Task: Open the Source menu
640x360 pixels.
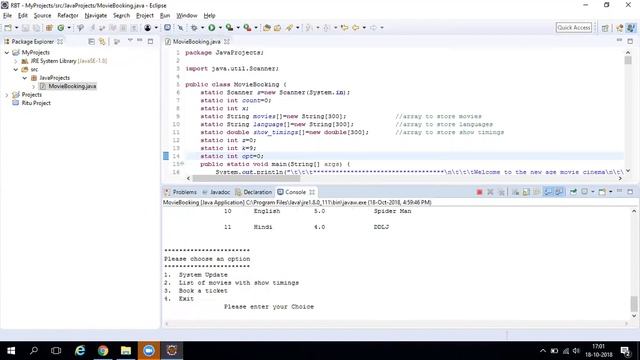Action: (42, 16)
